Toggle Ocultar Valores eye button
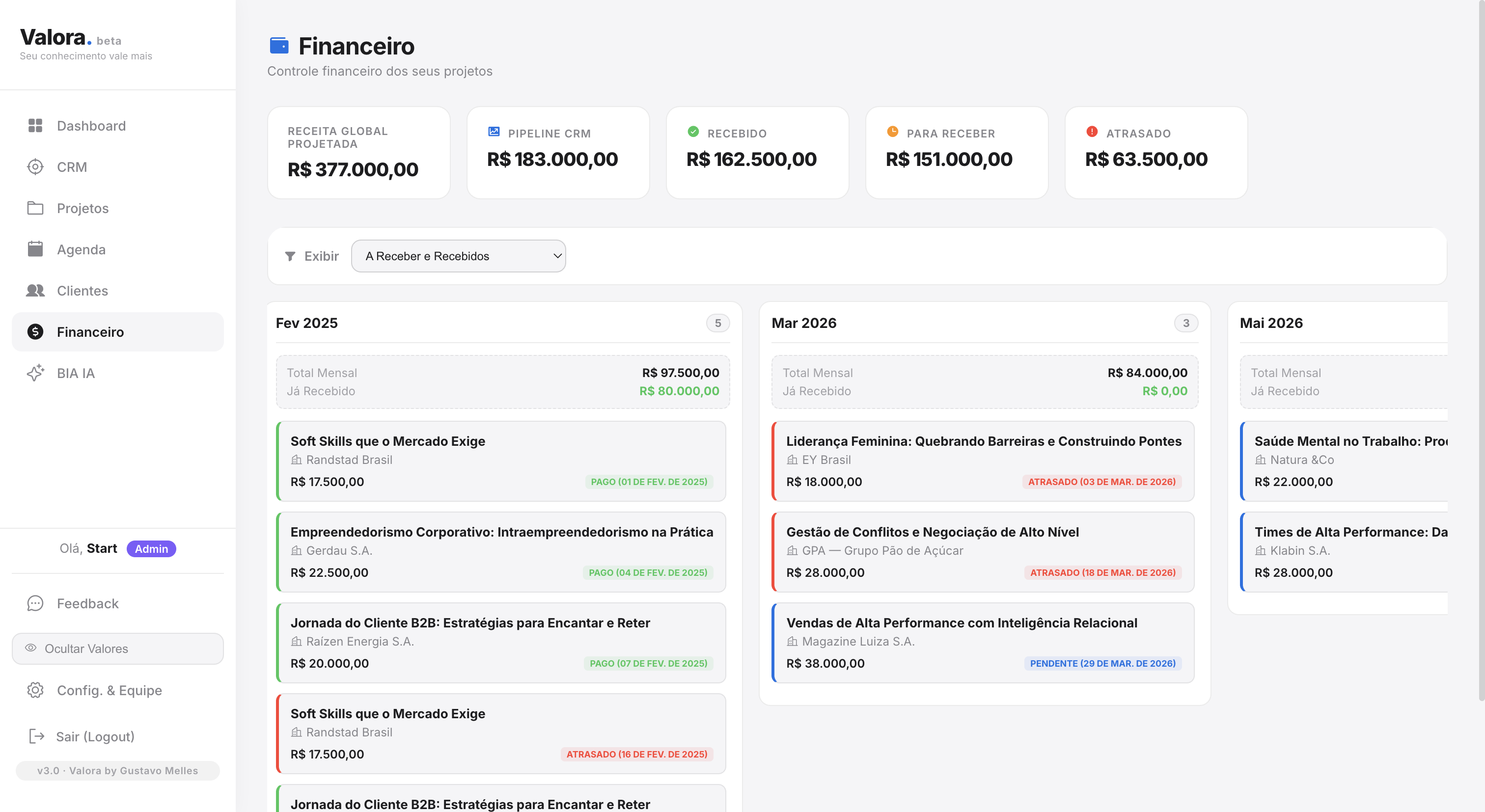This screenshot has width=1485, height=812. pos(117,649)
